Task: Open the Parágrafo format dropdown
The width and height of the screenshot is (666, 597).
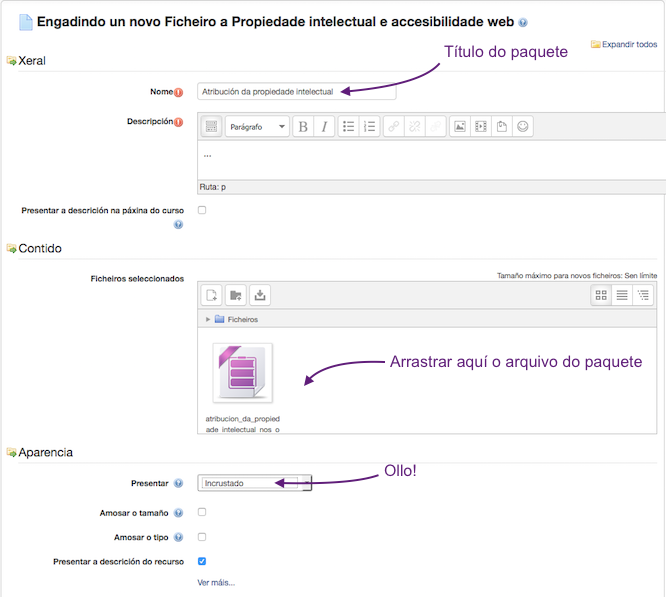Action: [257, 127]
